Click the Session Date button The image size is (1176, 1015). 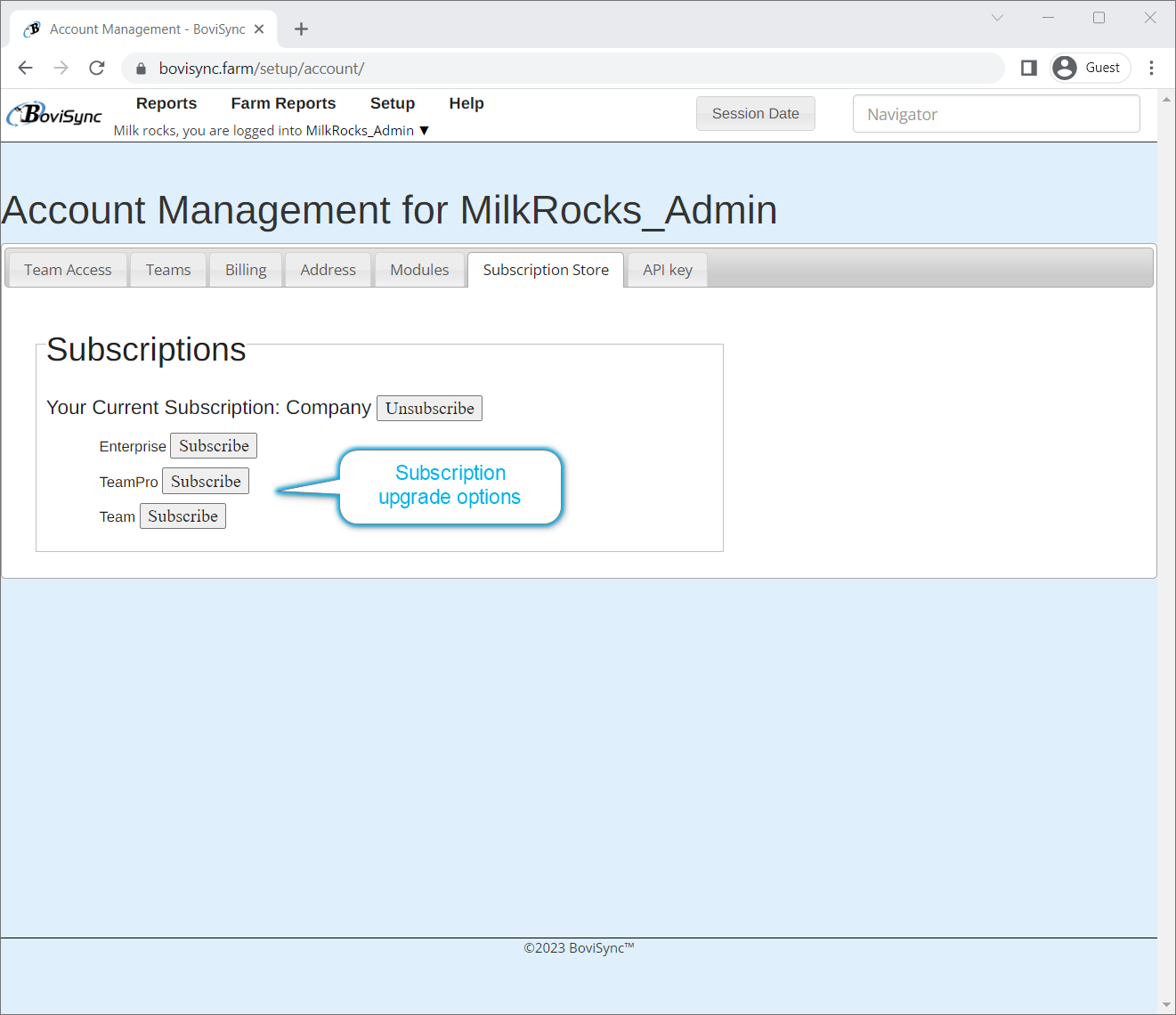[756, 113]
